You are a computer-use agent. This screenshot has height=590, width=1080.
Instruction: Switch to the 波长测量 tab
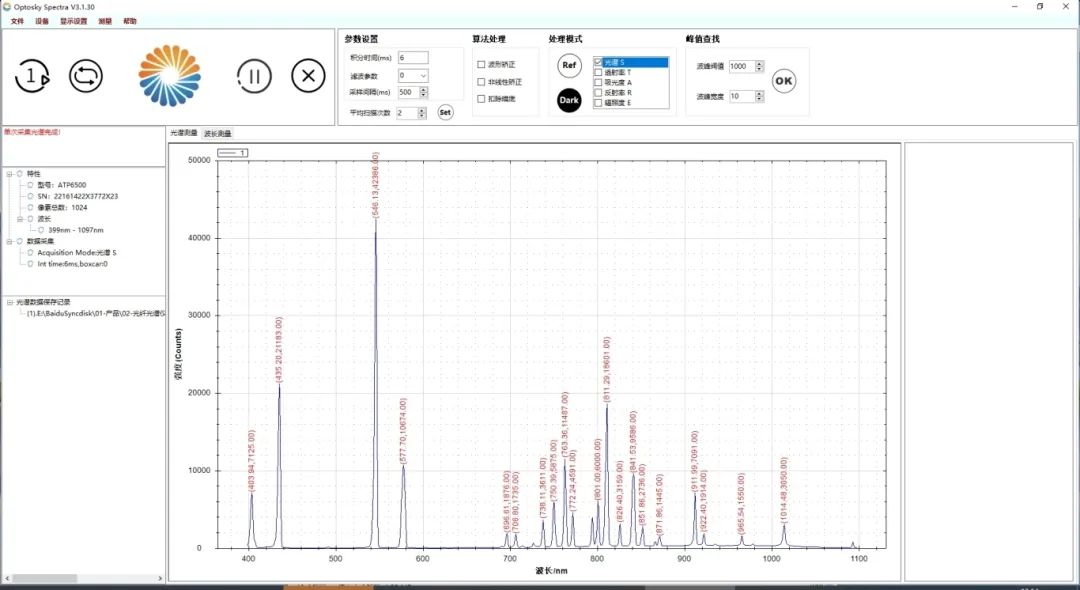click(217, 133)
